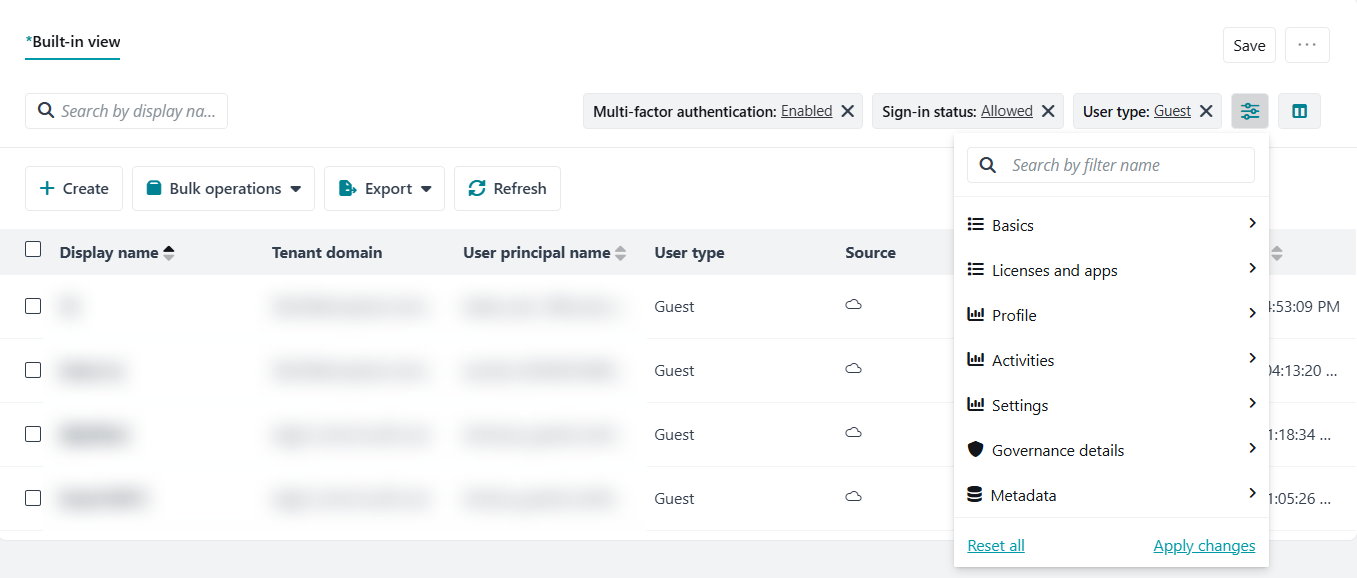
Task: Remove the User type Guest filter
Action: tap(1206, 111)
